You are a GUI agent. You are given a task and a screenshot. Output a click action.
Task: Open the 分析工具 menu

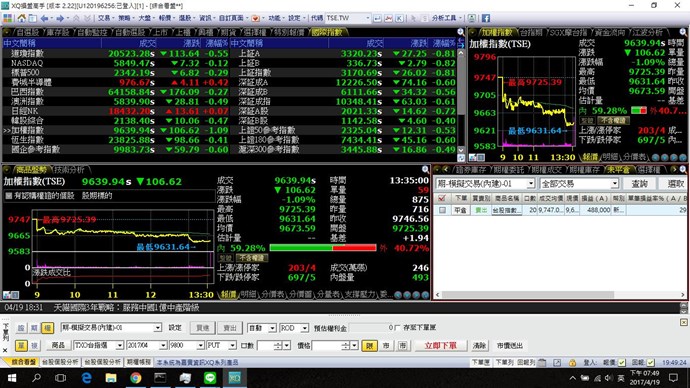pyautogui.click(x=446, y=18)
